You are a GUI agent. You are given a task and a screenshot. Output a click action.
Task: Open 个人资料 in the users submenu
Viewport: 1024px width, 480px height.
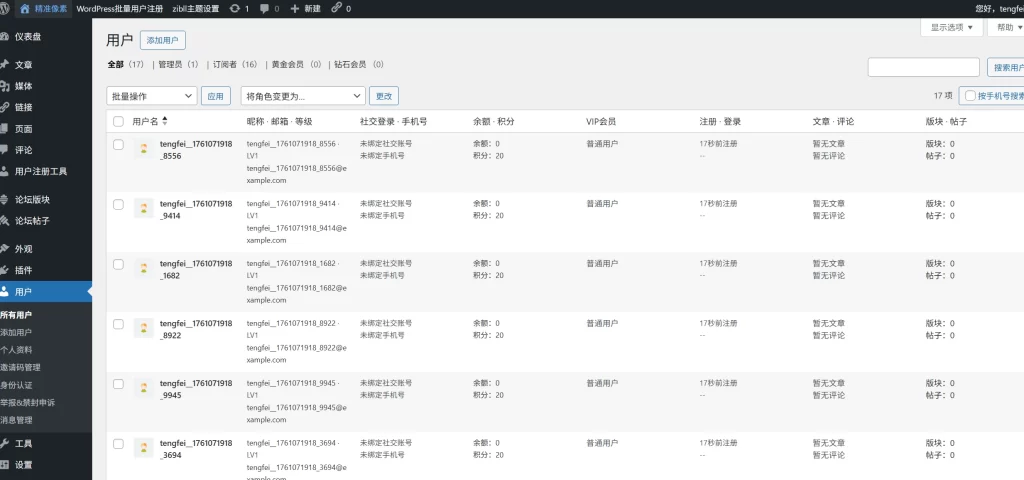point(16,350)
